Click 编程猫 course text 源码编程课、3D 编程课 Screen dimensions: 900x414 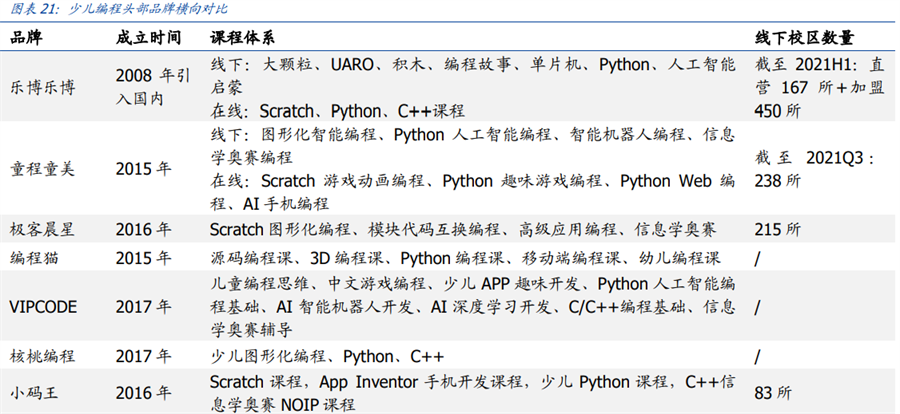[465, 258]
